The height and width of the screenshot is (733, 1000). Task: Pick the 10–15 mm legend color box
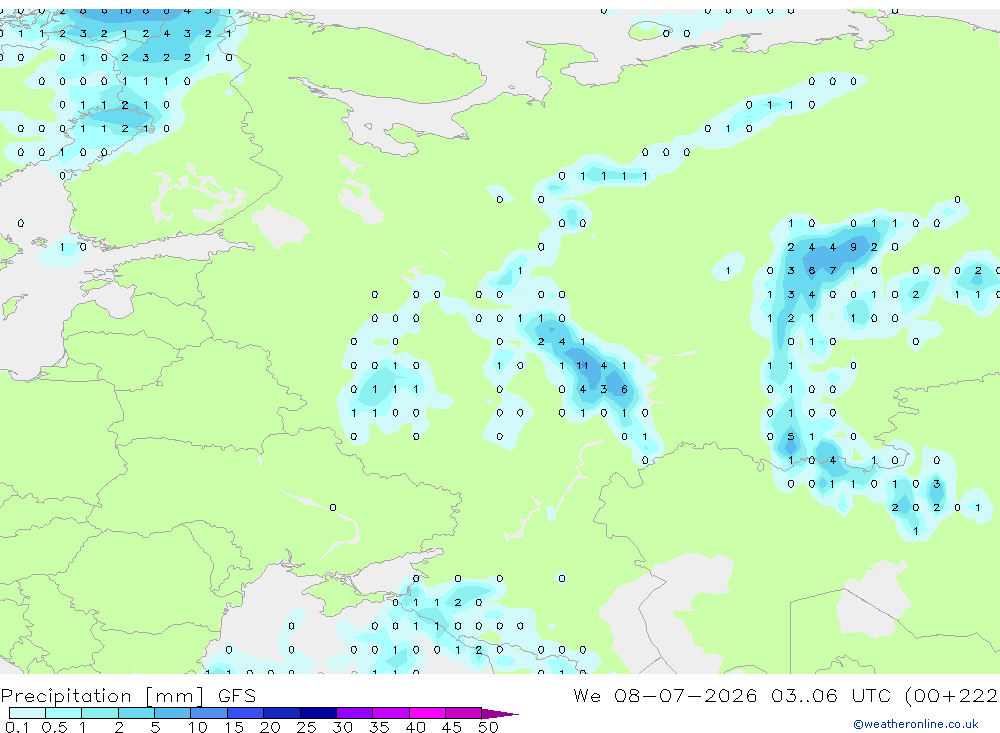[209, 713]
